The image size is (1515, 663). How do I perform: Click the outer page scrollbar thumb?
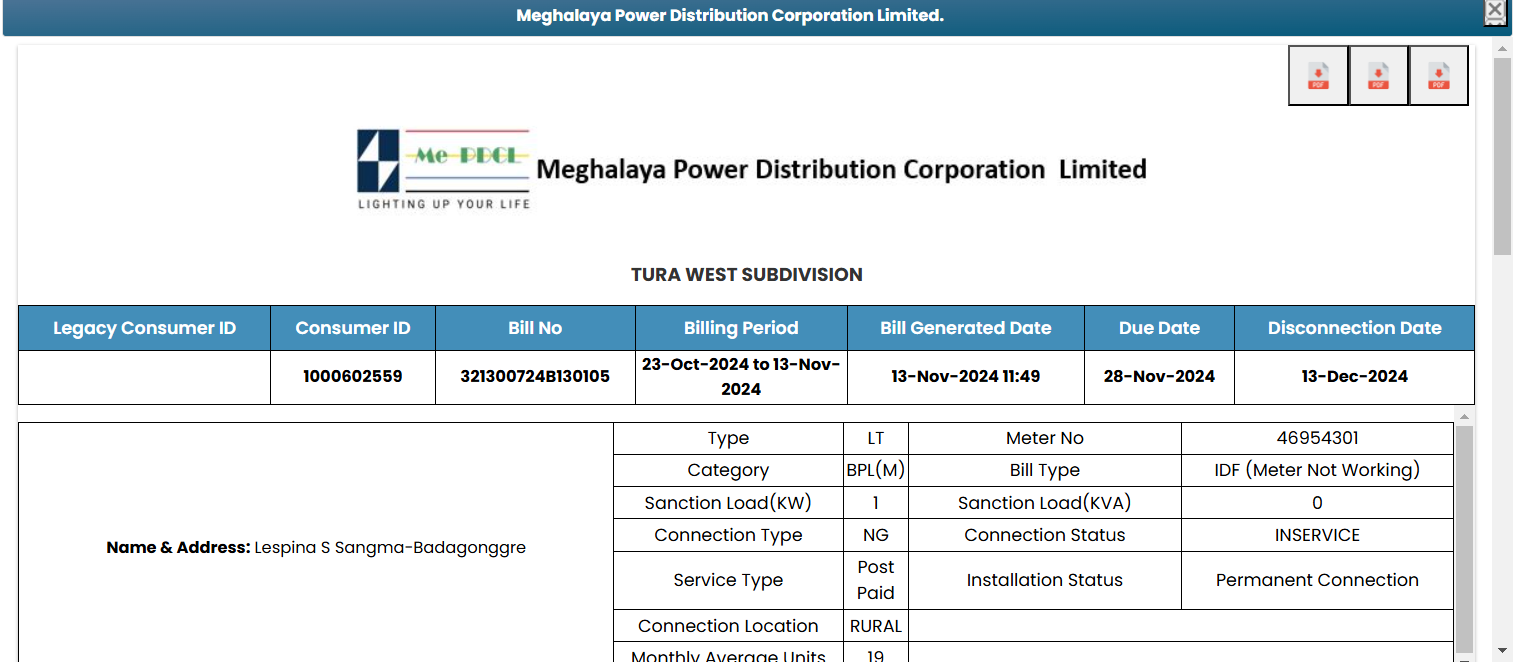click(x=1502, y=156)
